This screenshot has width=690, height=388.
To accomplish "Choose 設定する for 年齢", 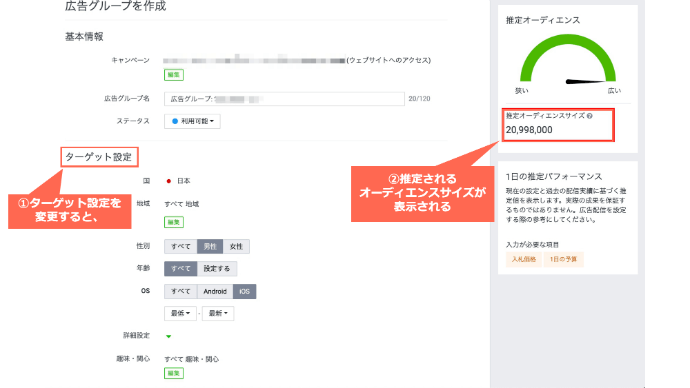I will tap(217, 269).
